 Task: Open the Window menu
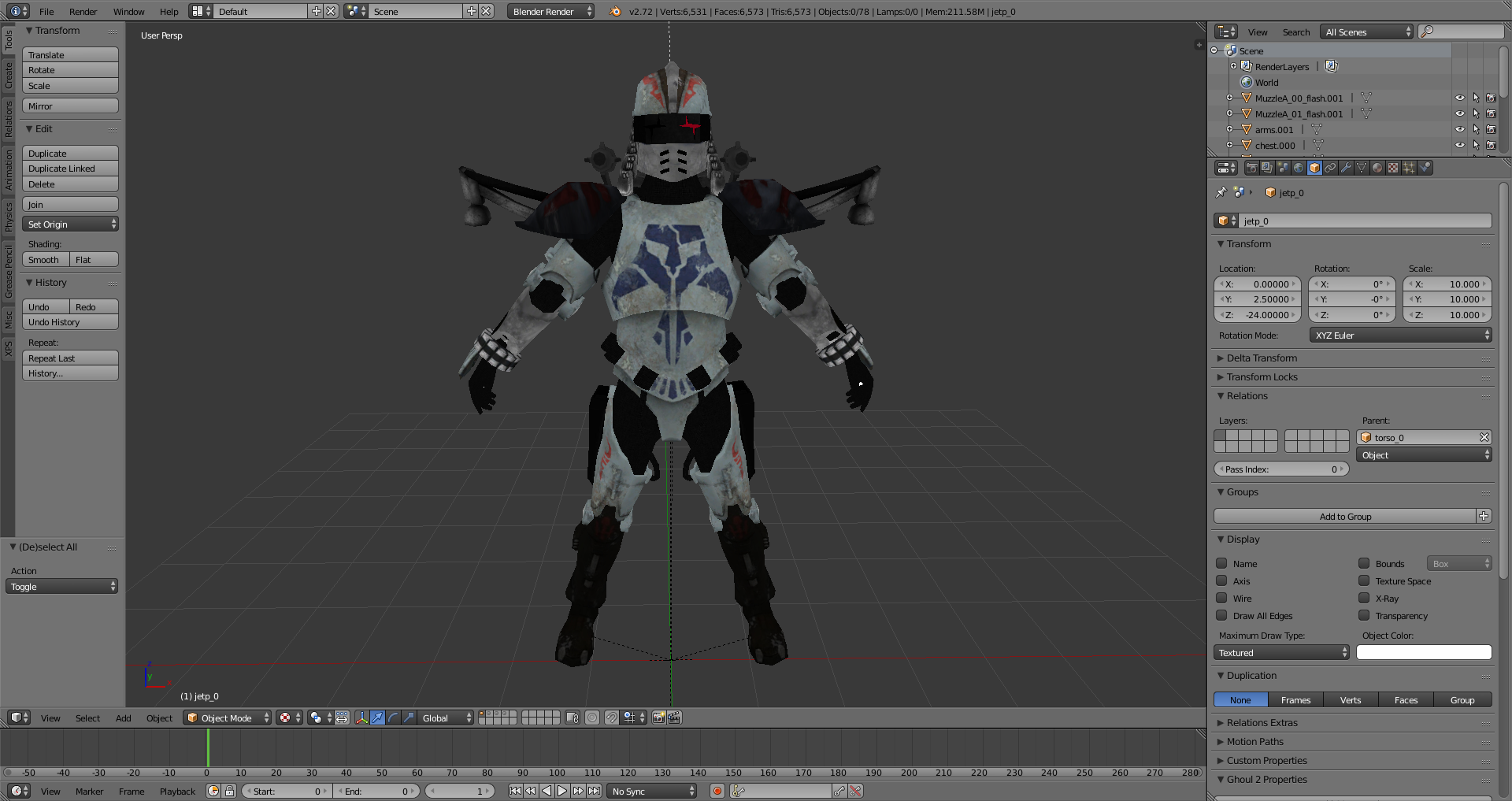click(x=128, y=12)
